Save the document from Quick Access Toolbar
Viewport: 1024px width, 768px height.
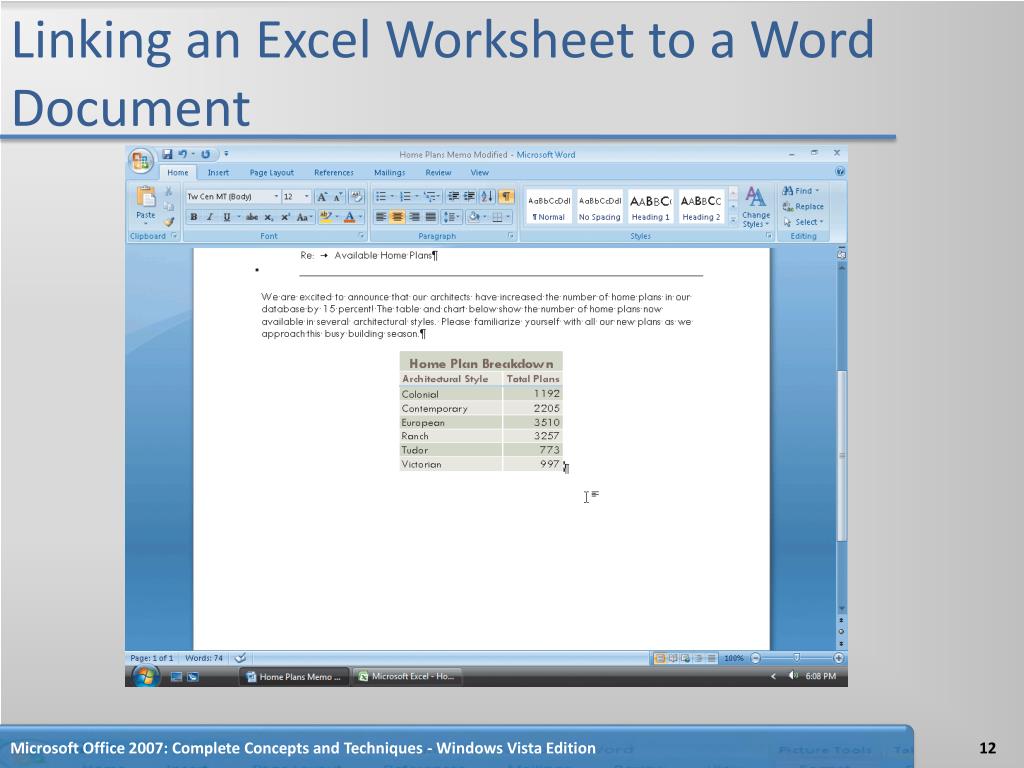coord(167,154)
